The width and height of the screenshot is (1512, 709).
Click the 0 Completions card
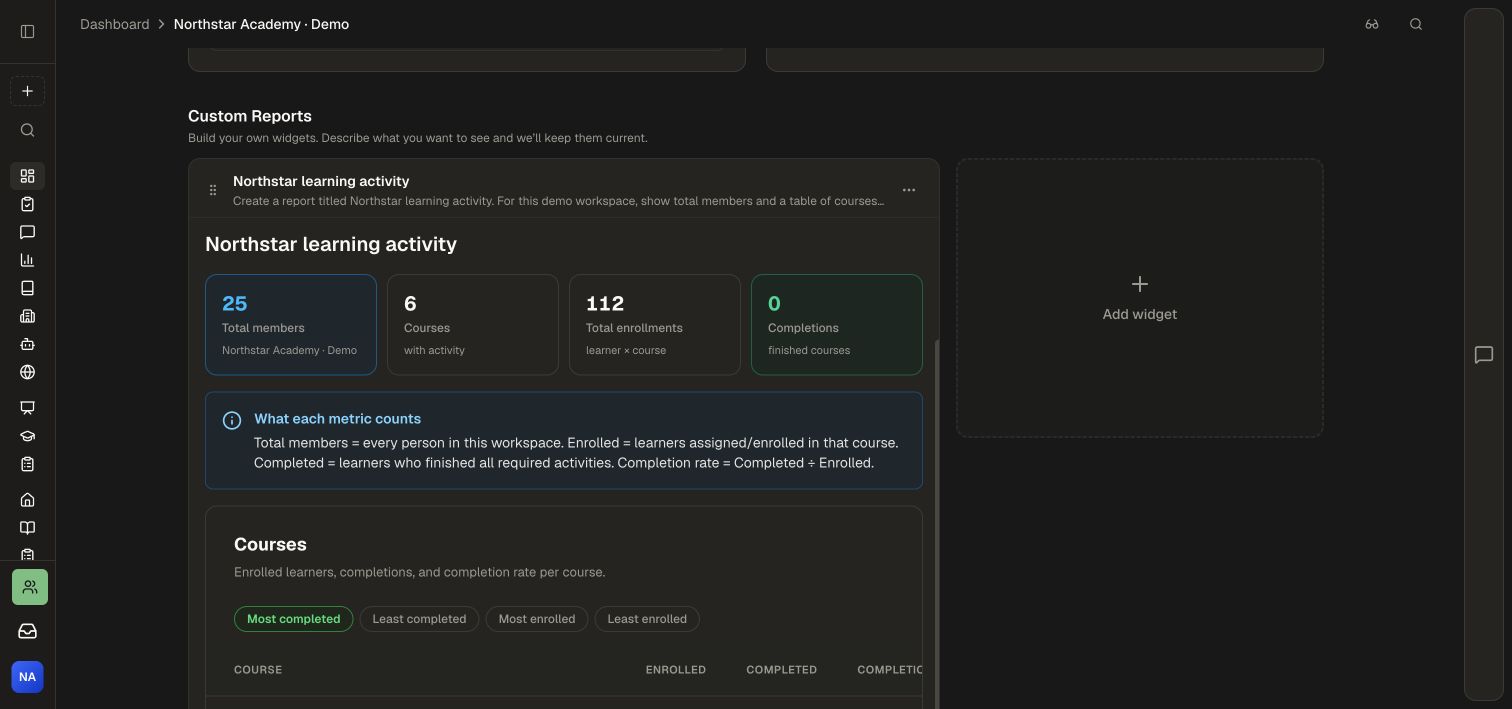coord(837,325)
